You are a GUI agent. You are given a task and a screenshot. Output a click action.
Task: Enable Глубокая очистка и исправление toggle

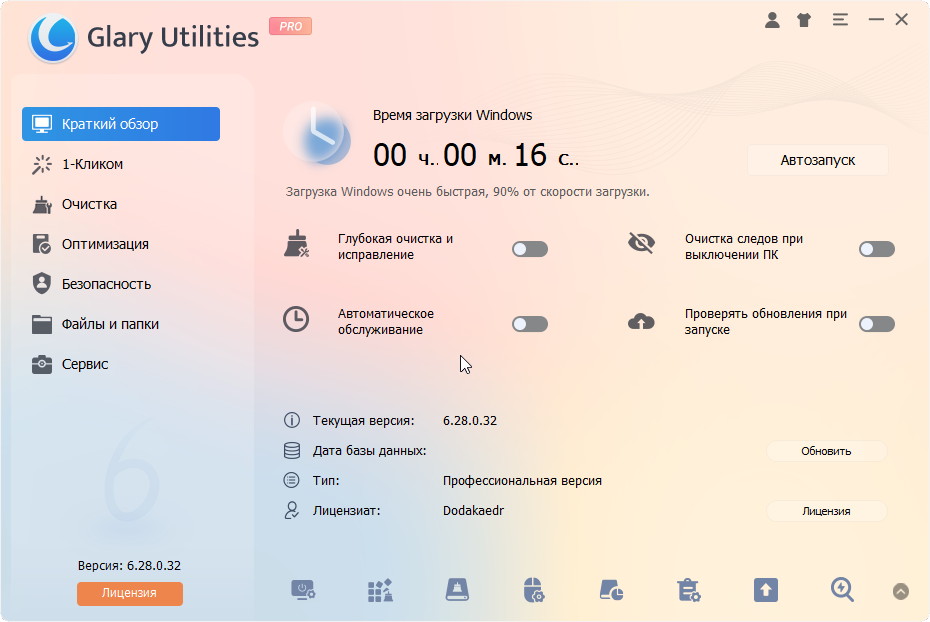tap(530, 249)
